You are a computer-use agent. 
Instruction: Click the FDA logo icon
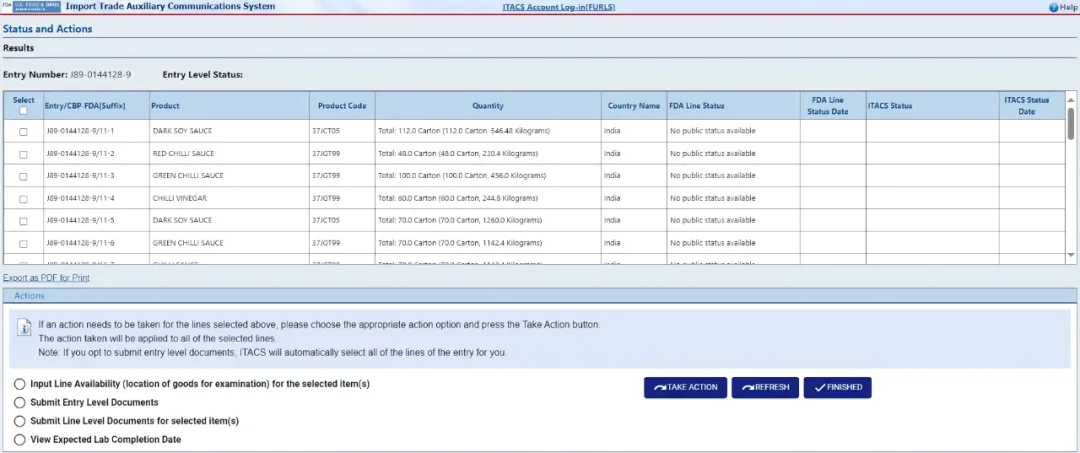pyautogui.click(x=31, y=7)
